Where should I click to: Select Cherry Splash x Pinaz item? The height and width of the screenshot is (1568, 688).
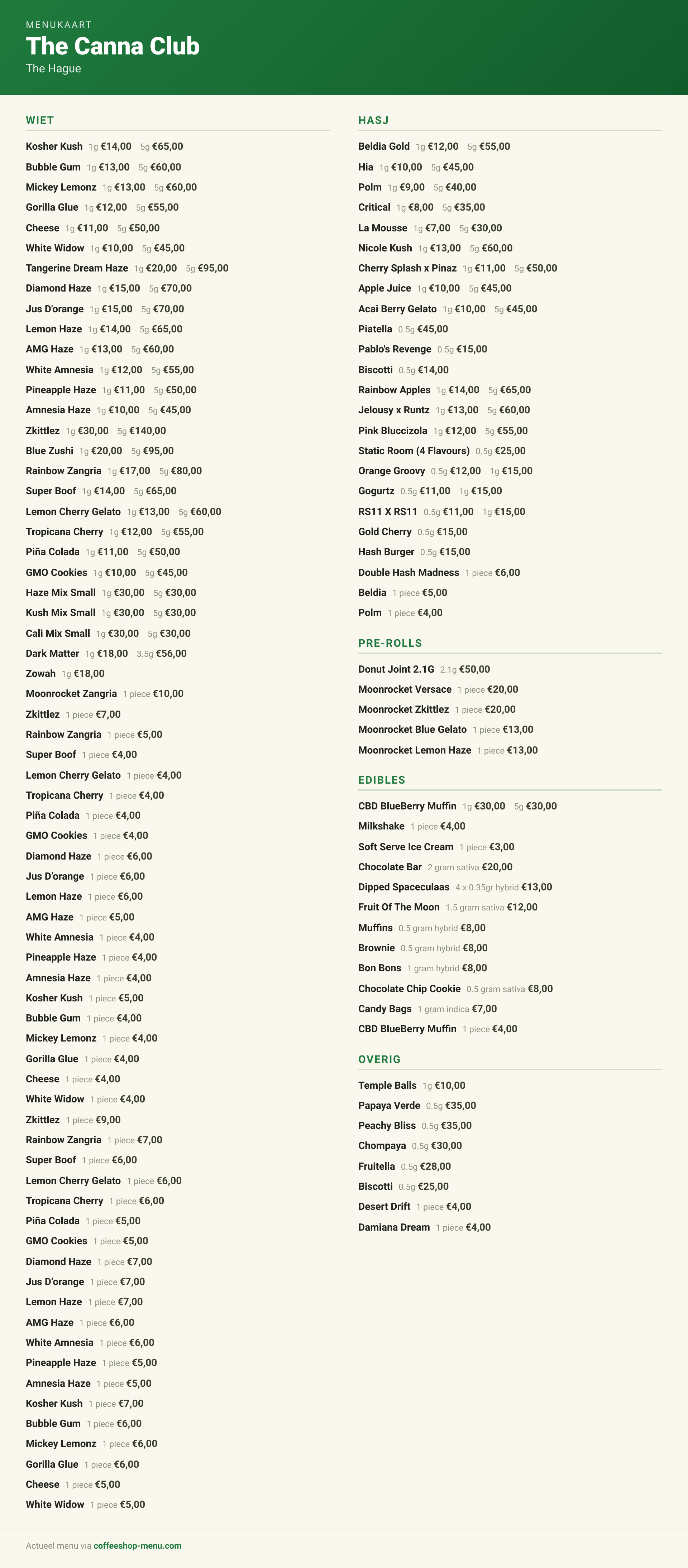pyautogui.click(x=457, y=268)
